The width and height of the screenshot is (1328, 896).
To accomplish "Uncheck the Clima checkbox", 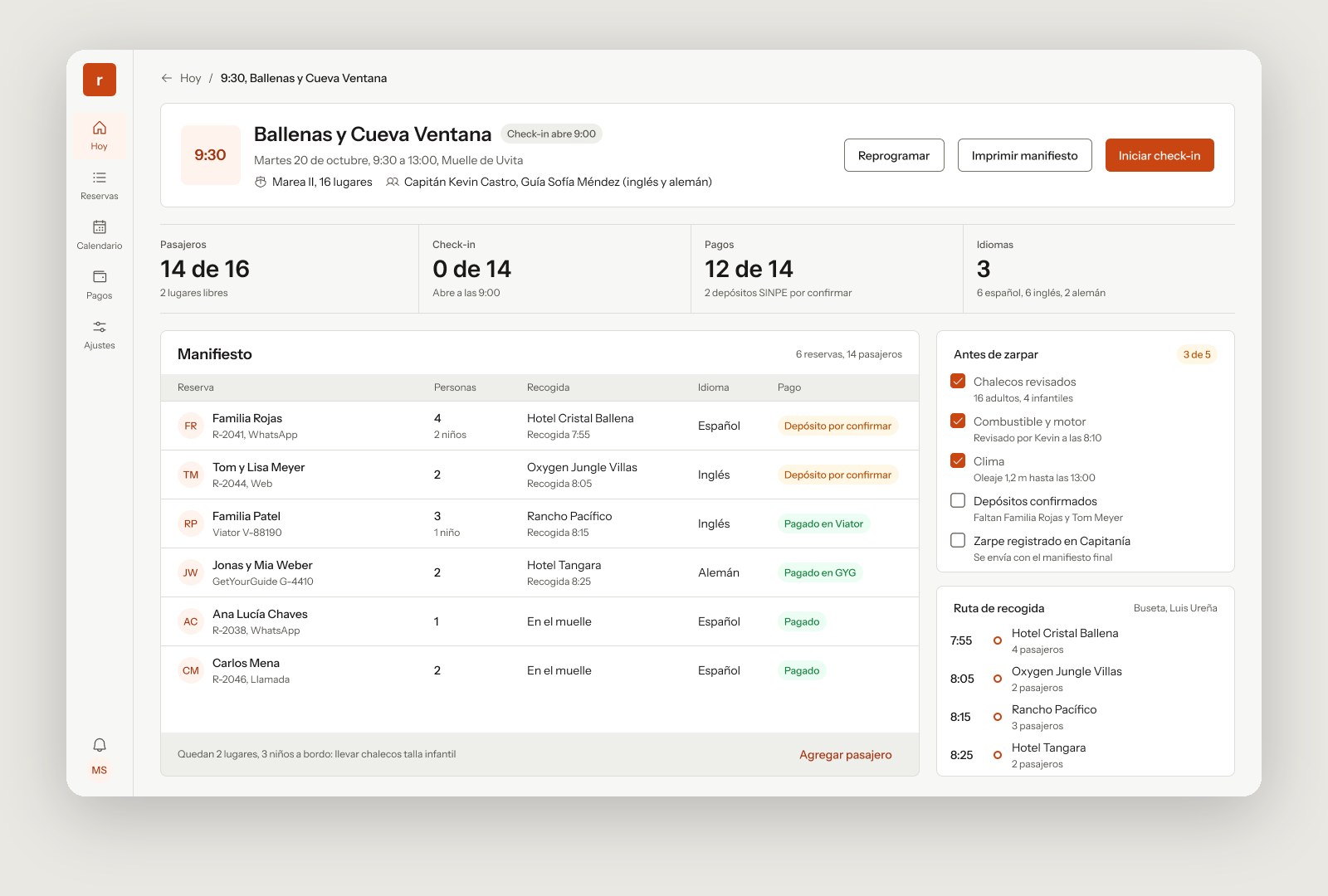I will pyautogui.click(x=958, y=460).
